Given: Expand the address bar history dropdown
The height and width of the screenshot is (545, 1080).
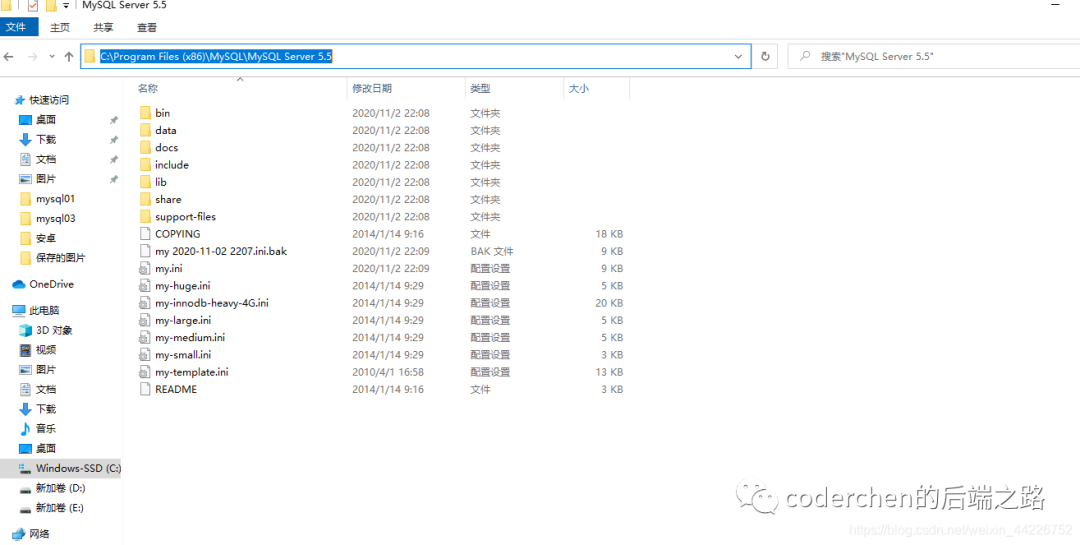Looking at the screenshot, I should (x=739, y=56).
